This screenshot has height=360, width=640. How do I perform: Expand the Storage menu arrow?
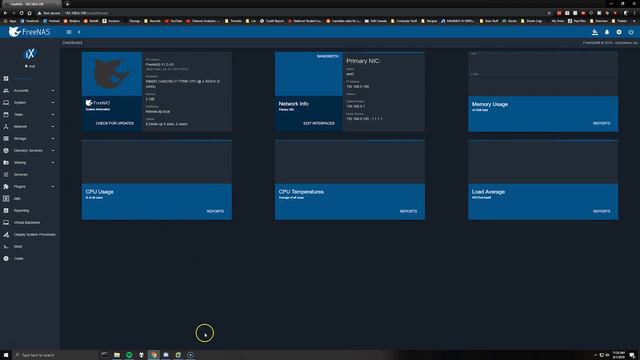click(53, 139)
